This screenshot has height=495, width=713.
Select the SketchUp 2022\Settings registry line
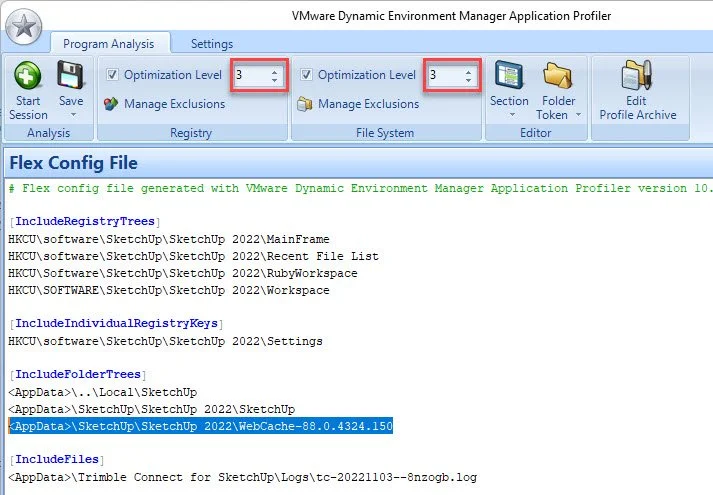pos(165,341)
